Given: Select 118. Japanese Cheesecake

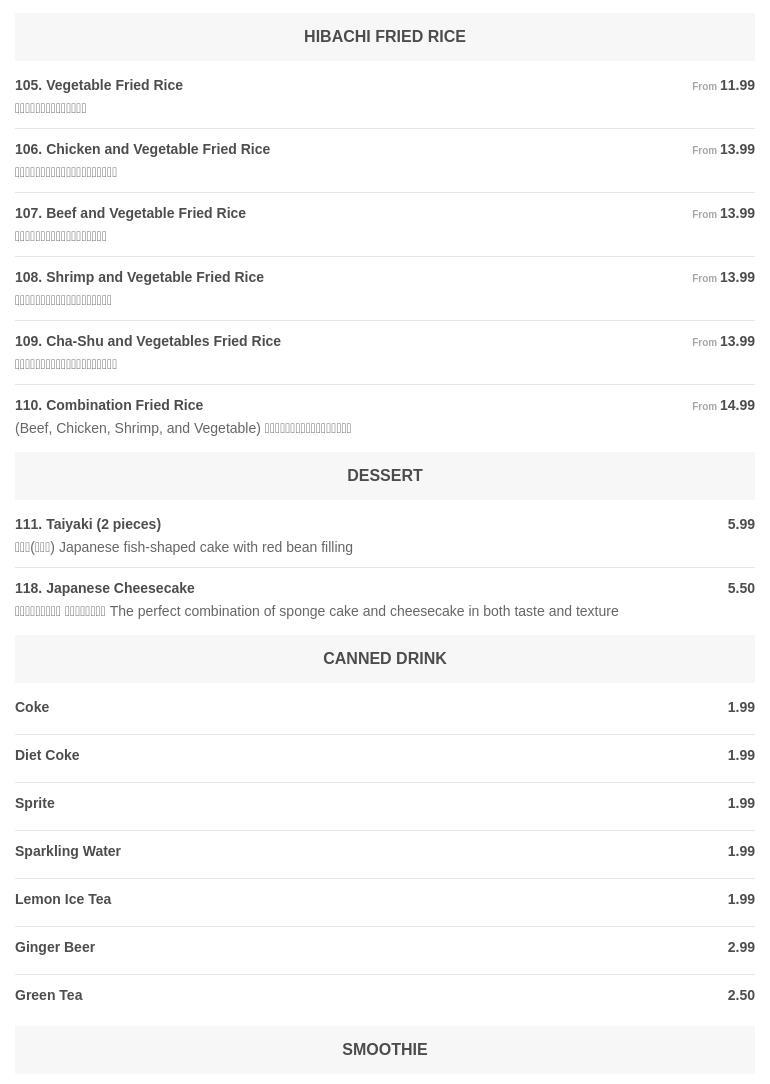Looking at the screenshot, I should tap(384, 599).
